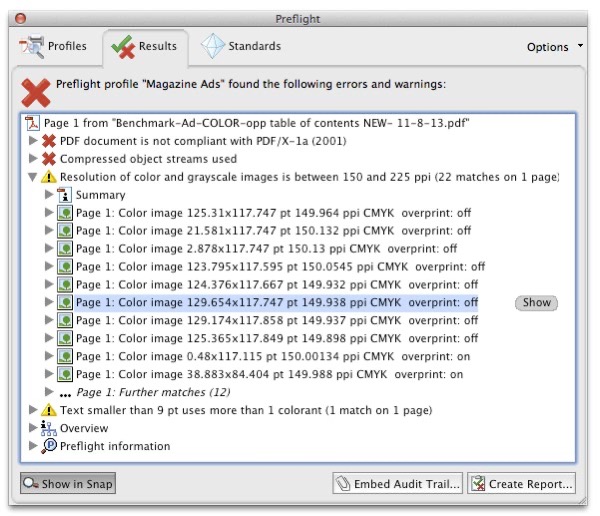Click the image icon for 129.174x117.858 pt entry
This screenshot has height=516, width=600.
(x=65, y=320)
